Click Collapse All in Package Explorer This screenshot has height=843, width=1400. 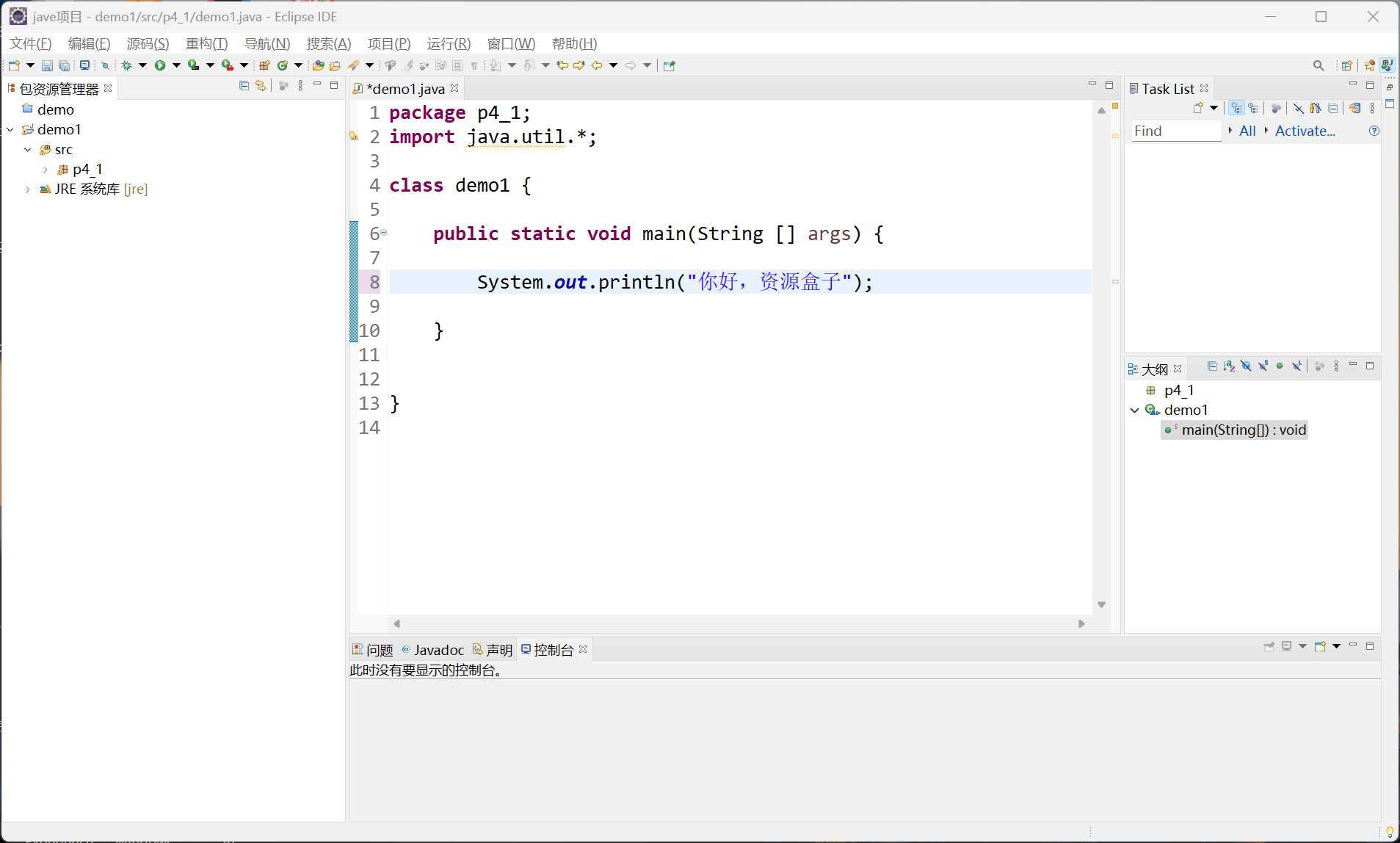(244, 86)
